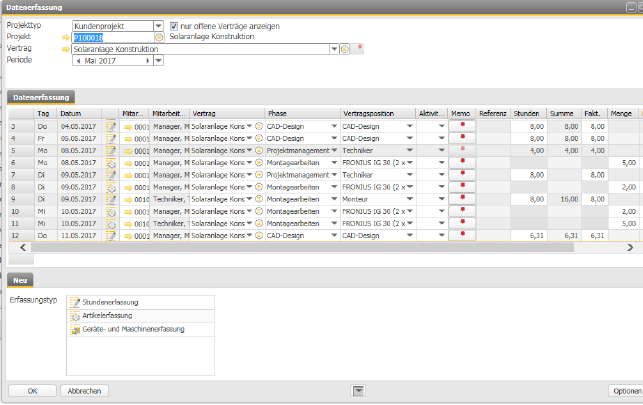This screenshot has width=643, height=405.
Task: Expand Vertragsposition dropdown in row 9 Monteur
Action: point(410,199)
